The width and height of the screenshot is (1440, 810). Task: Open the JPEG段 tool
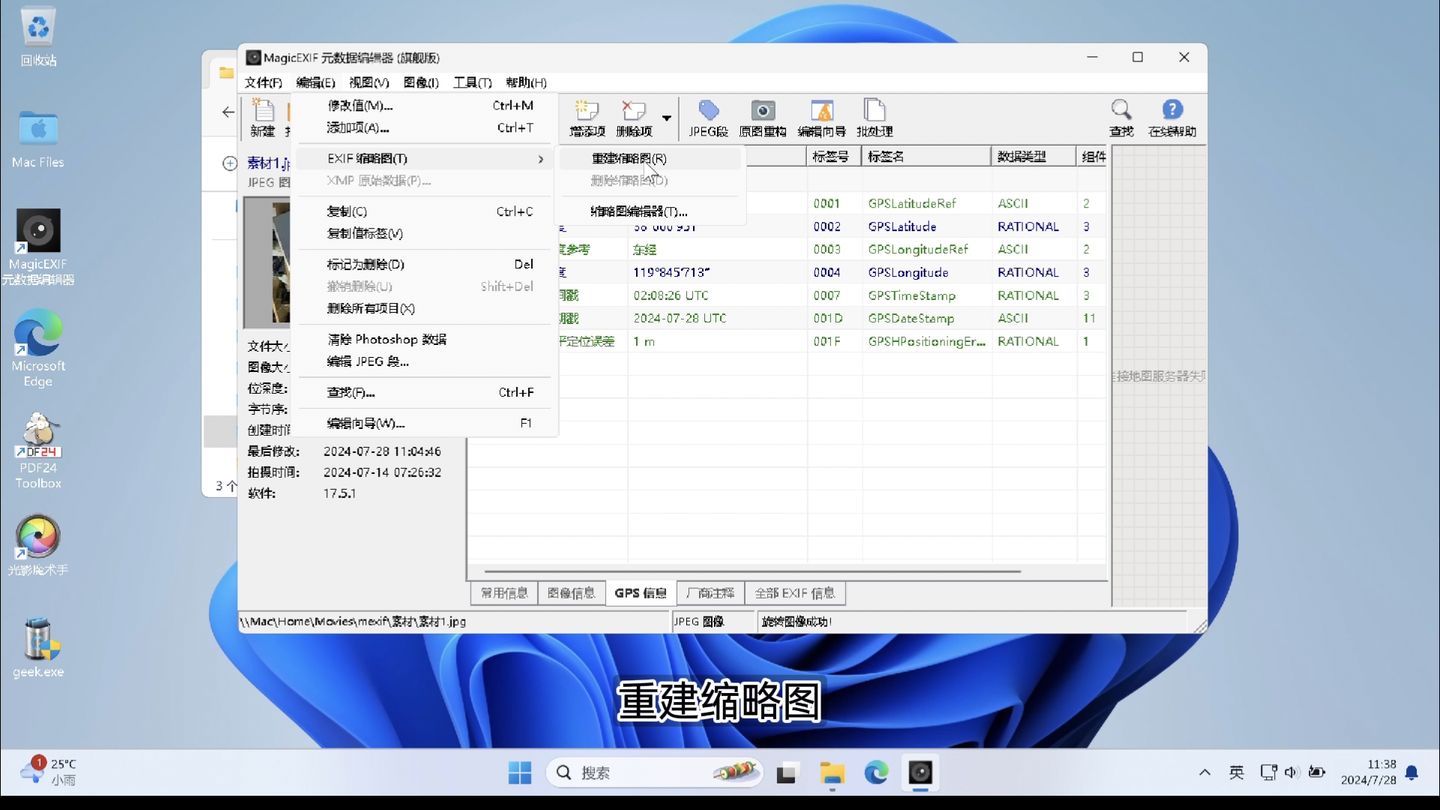pyautogui.click(x=708, y=118)
